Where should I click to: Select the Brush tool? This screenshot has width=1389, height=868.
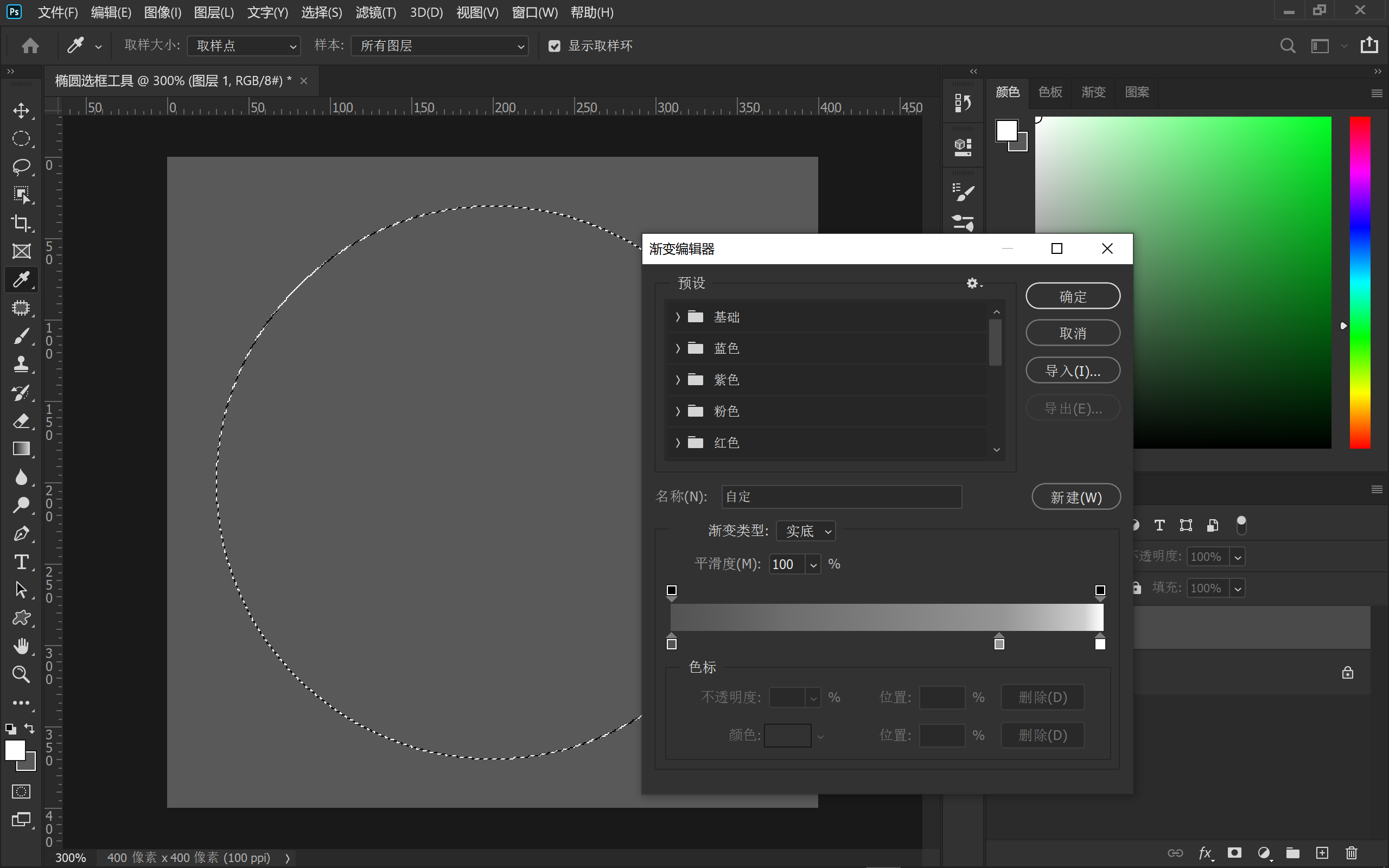coord(21,336)
